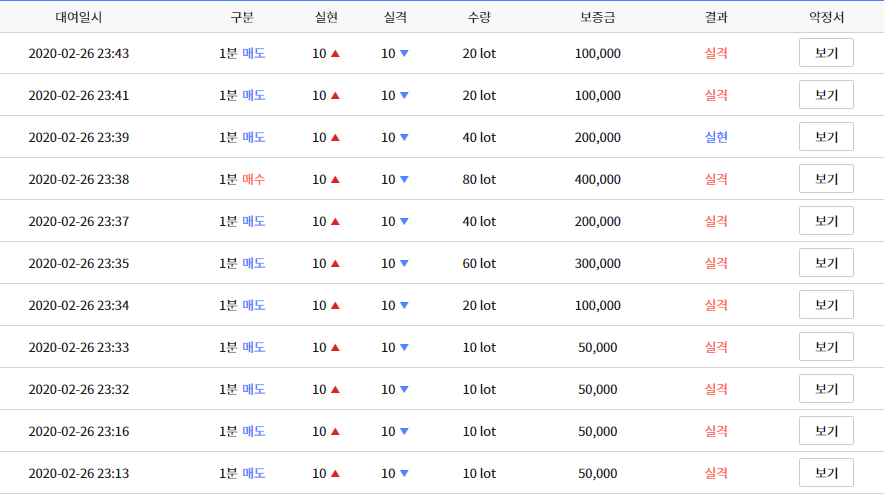The image size is (884, 497).
Task: Click red up triangle in 23:16 row
Action: (x=335, y=432)
